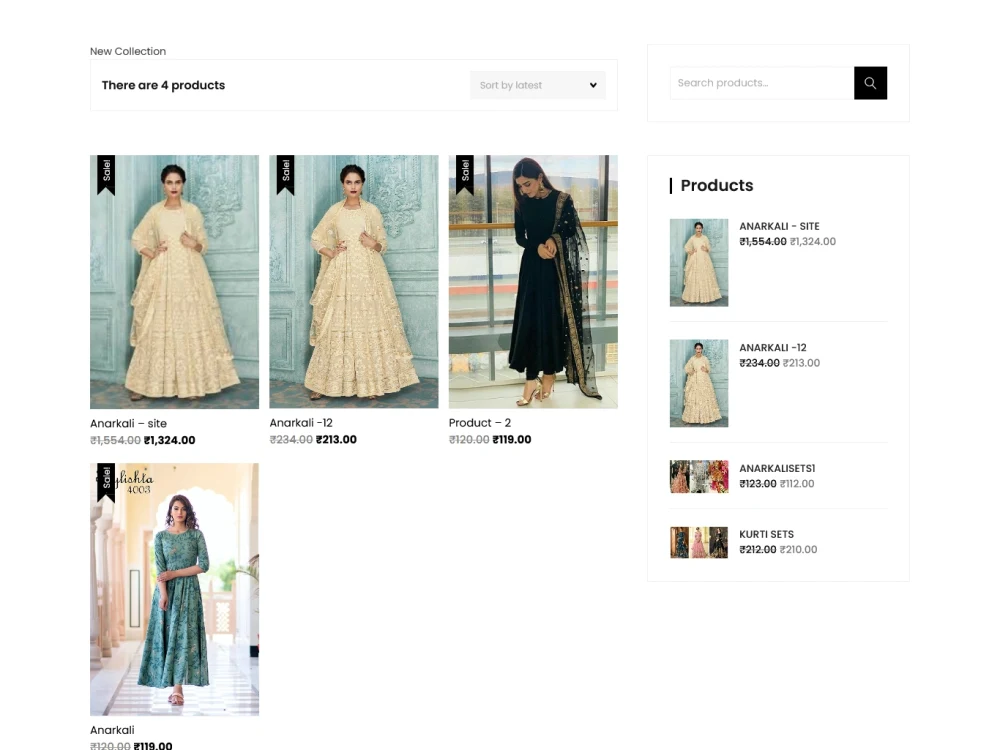The width and height of the screenshot is (1000, 750).
Task: Open the Anarkali -12 product image
Action: pyautogui.click(x=353, y=281)
